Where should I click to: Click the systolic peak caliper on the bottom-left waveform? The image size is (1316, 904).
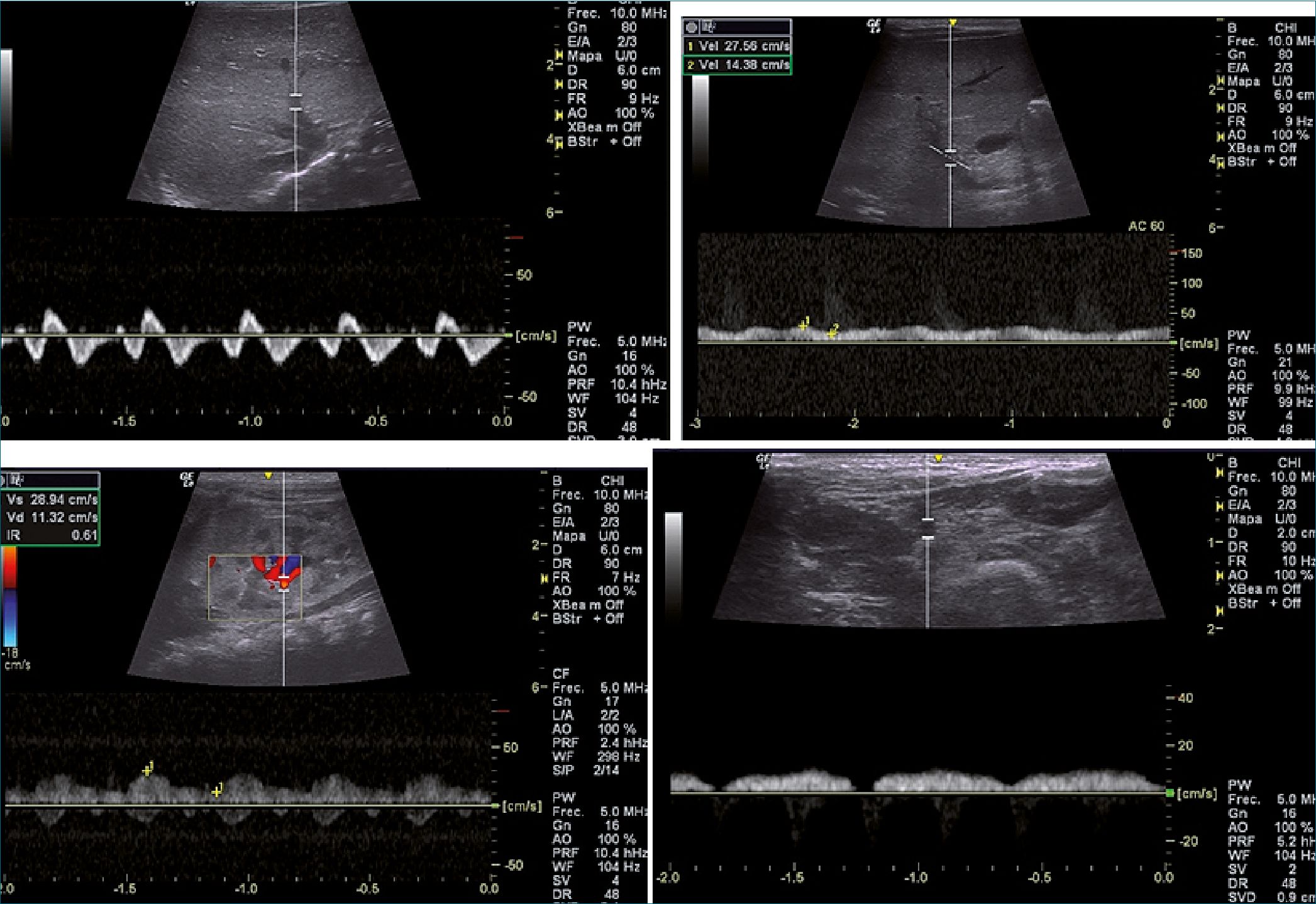click(147, 771)
